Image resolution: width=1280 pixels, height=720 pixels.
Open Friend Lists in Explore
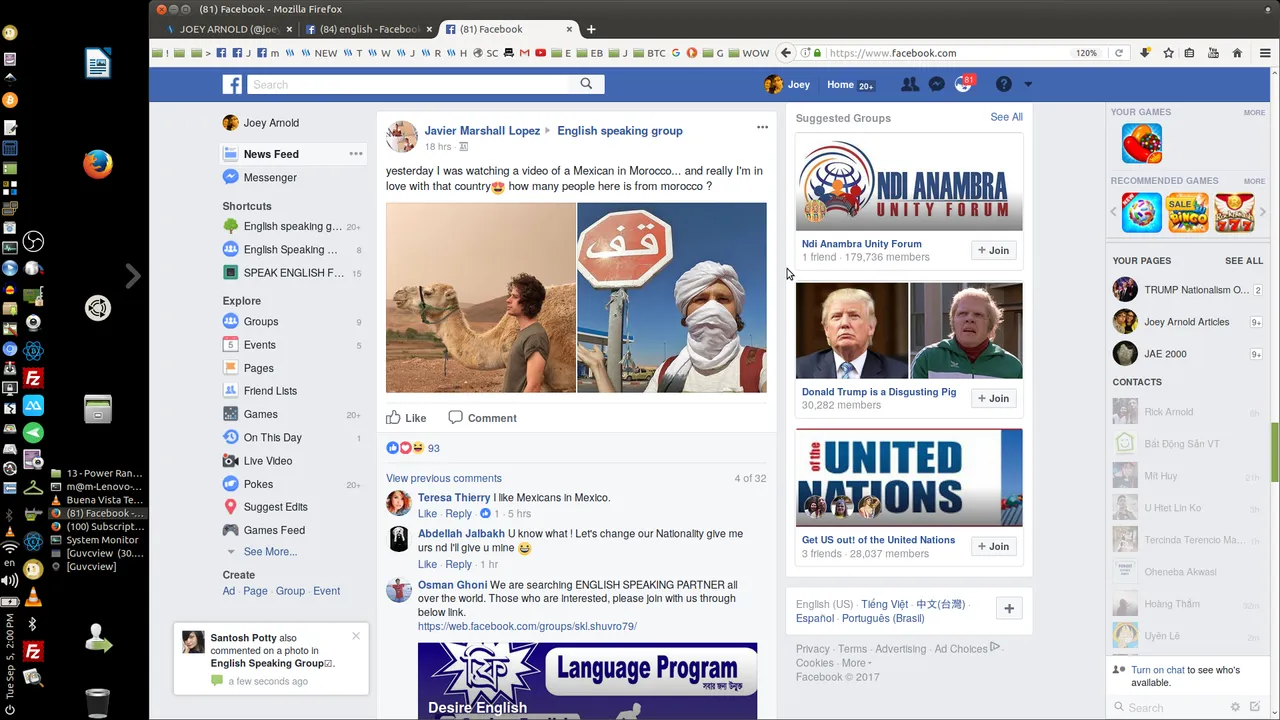[270, 391]
